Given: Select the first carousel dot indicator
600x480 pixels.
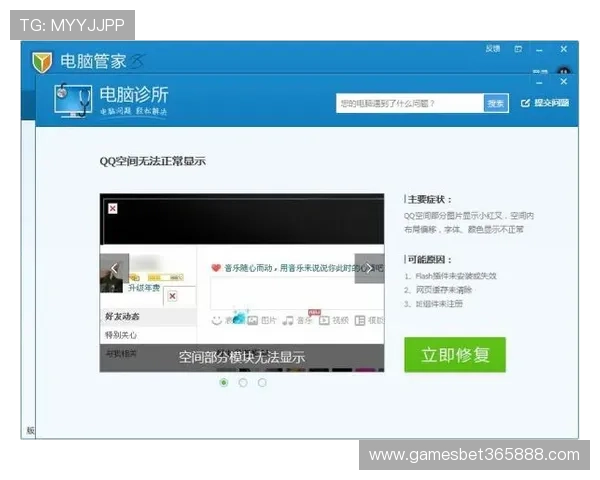Looking at the screenshot, I should point(224,382).
